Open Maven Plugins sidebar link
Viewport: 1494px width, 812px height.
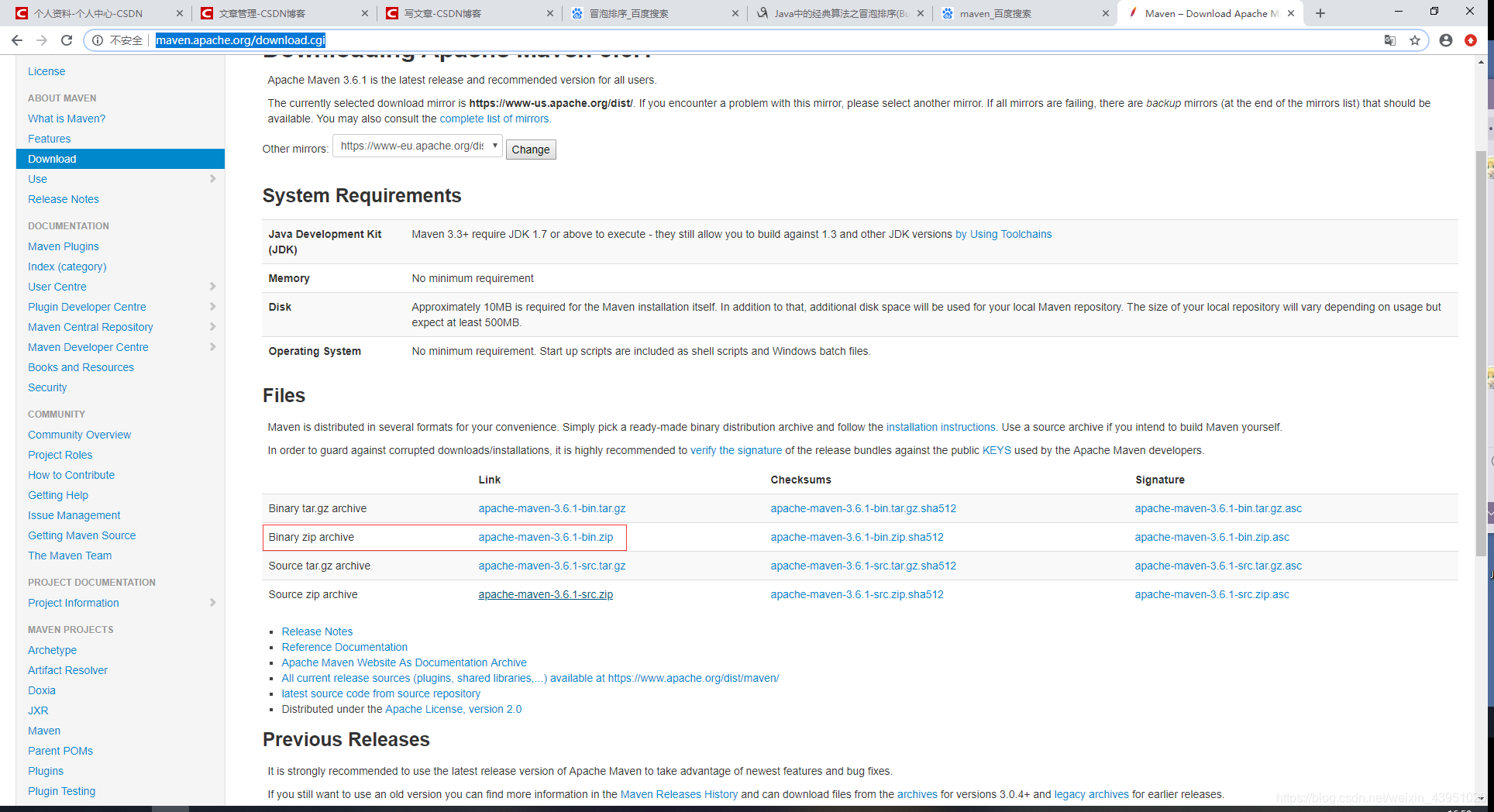point(64,246)
